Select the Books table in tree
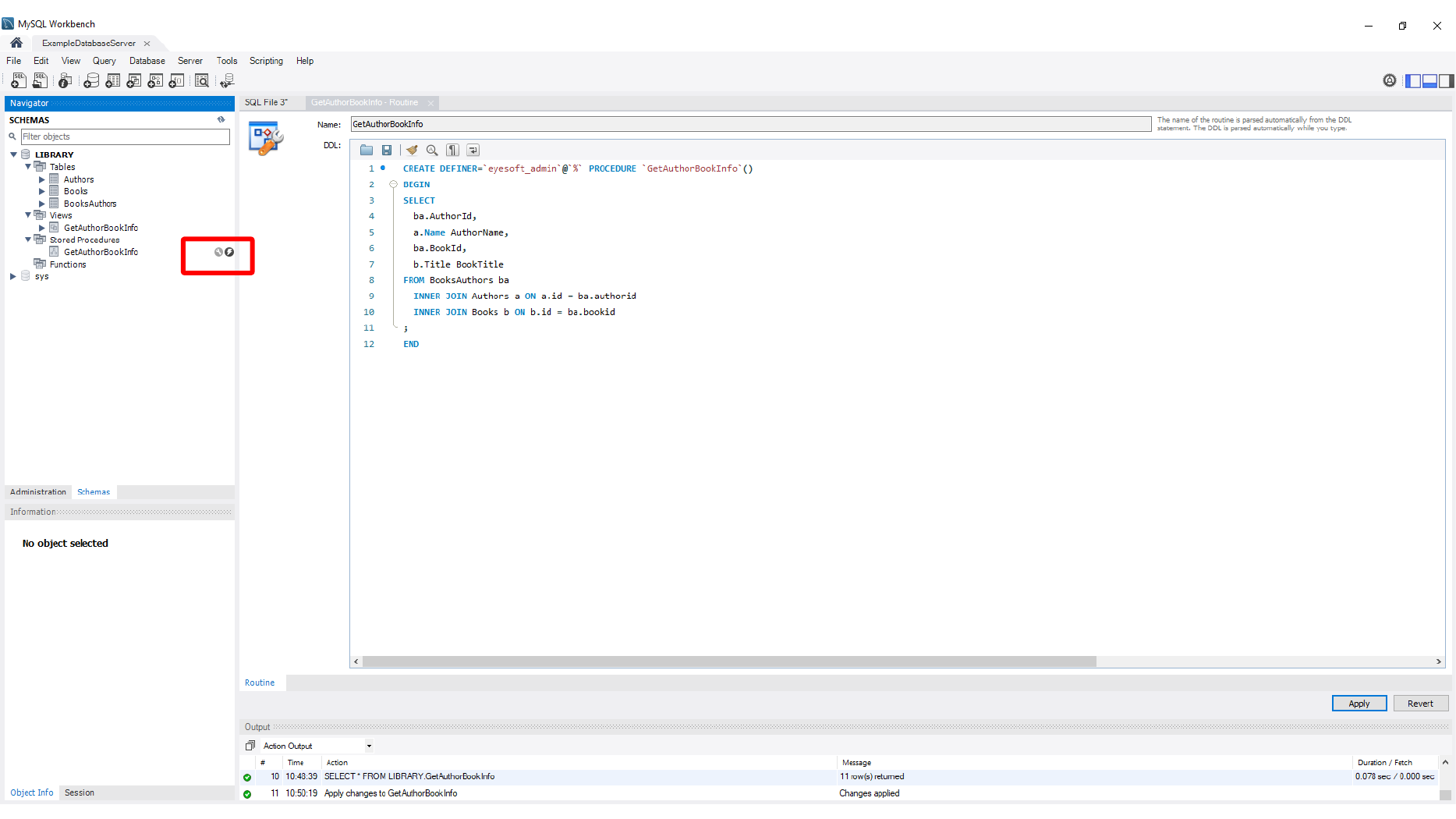Viewport: 1456px width, 819px height. tap(76, 191)
